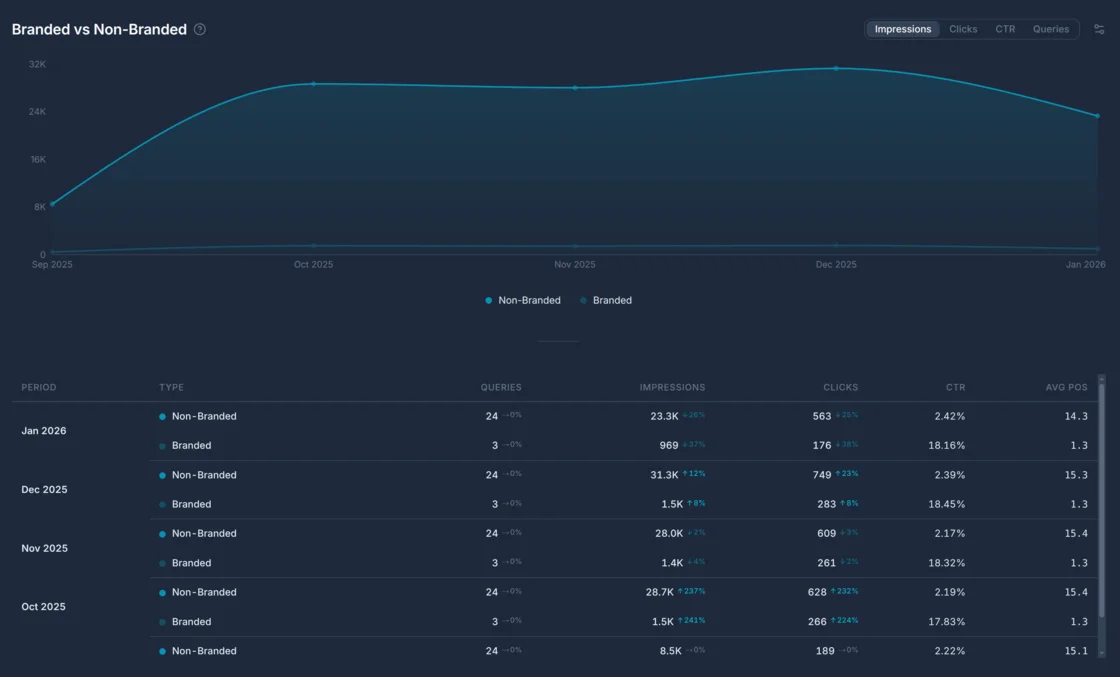Hide the Branded series via legend

pyautogui.click(x=612, y=300)
